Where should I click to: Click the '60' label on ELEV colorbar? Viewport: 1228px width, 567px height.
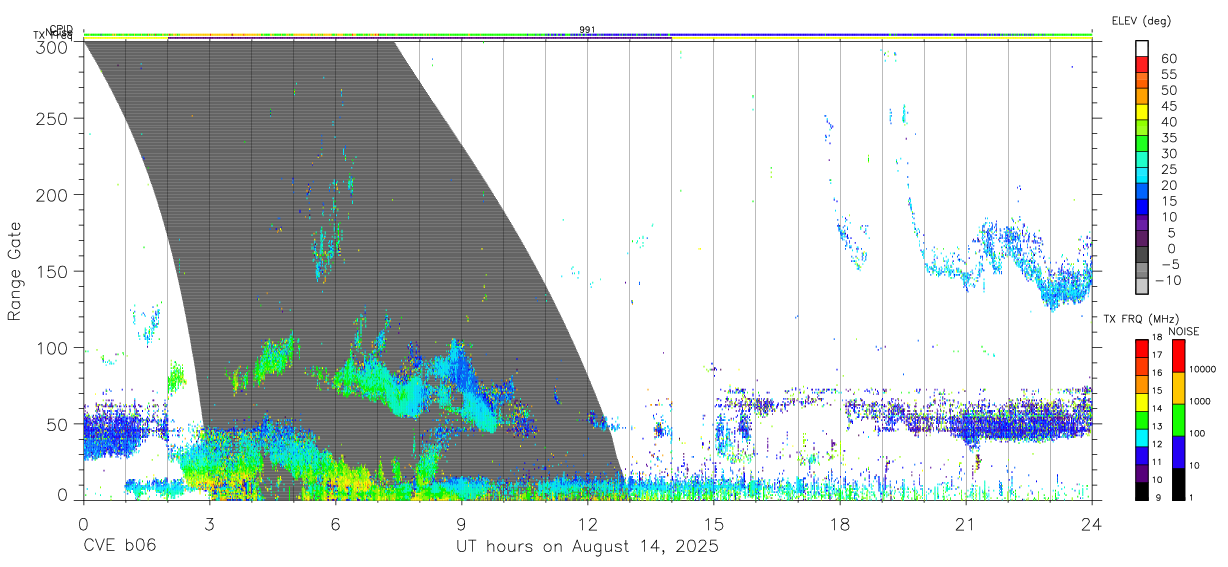(1168, 59)
